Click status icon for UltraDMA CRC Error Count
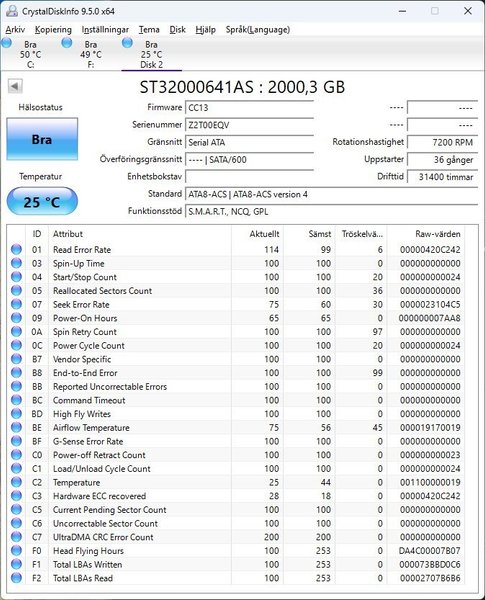The height and width of the screenshot is (600, 485). (x=16, y=537)
